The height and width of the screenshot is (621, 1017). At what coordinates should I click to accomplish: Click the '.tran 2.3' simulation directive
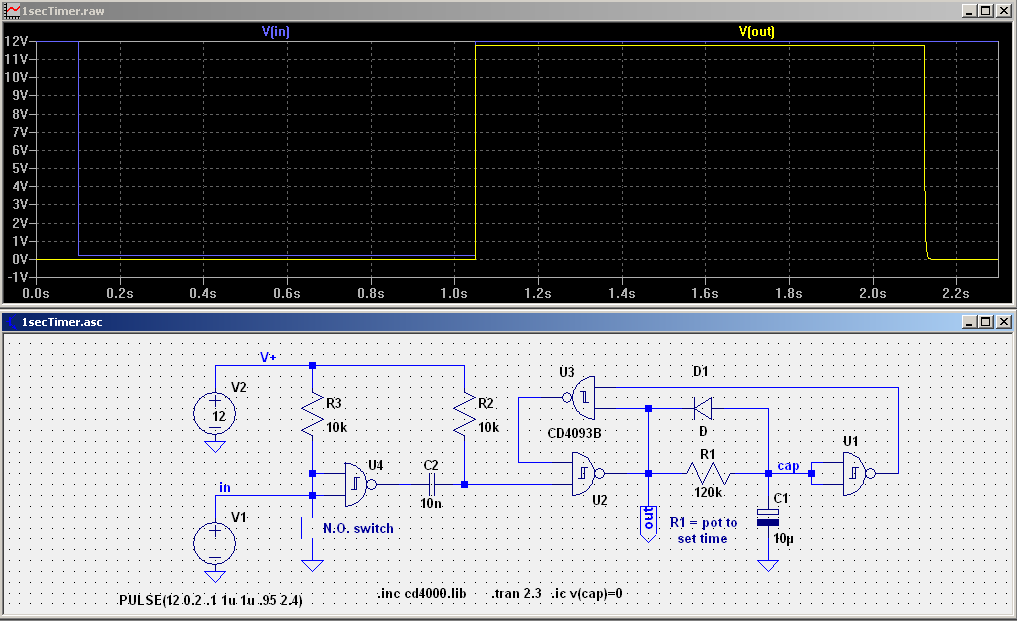click(x=516, y=593)
